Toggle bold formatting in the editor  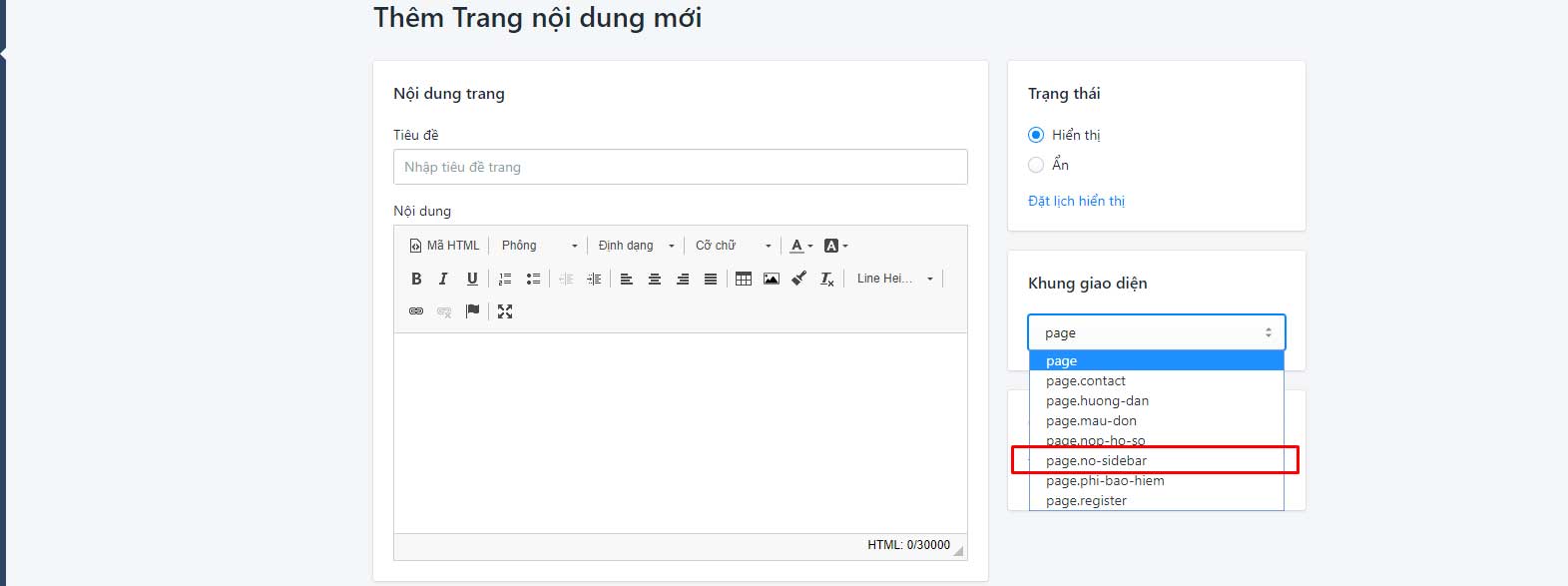click(416, 279)
